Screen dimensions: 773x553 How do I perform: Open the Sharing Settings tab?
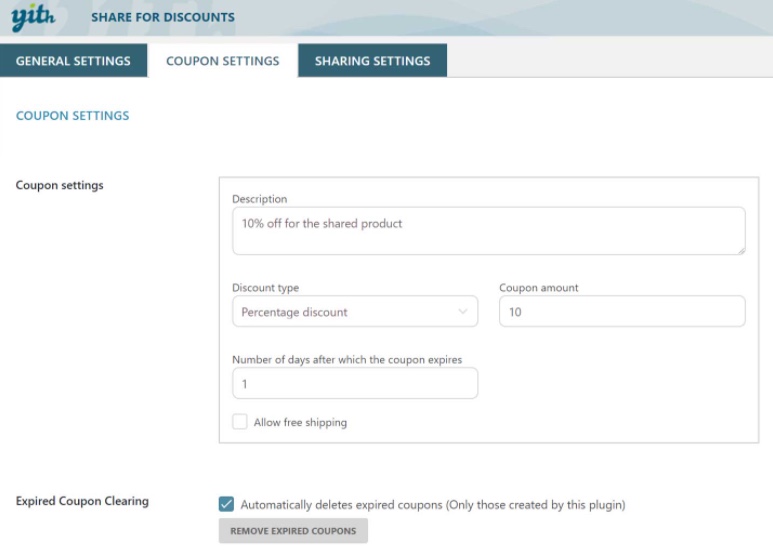pyautogui.click(x=372, y=61)
